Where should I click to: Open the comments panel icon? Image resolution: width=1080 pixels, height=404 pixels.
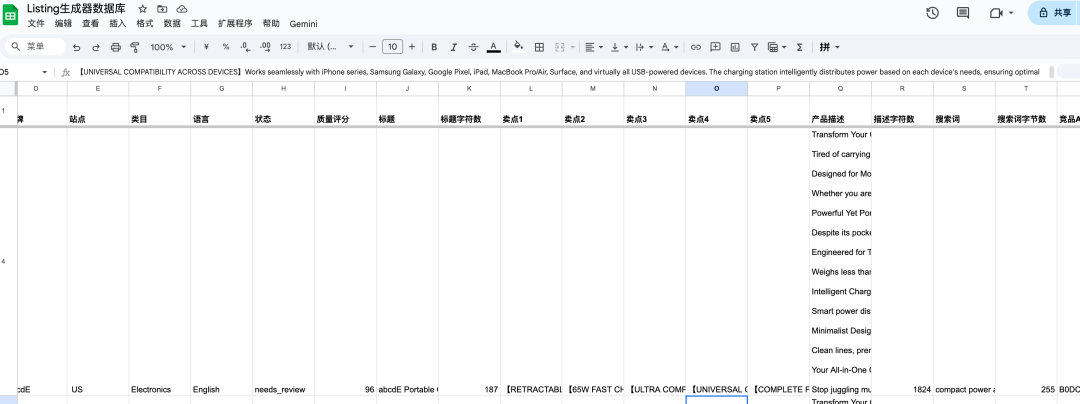click(x=963, y=13)
